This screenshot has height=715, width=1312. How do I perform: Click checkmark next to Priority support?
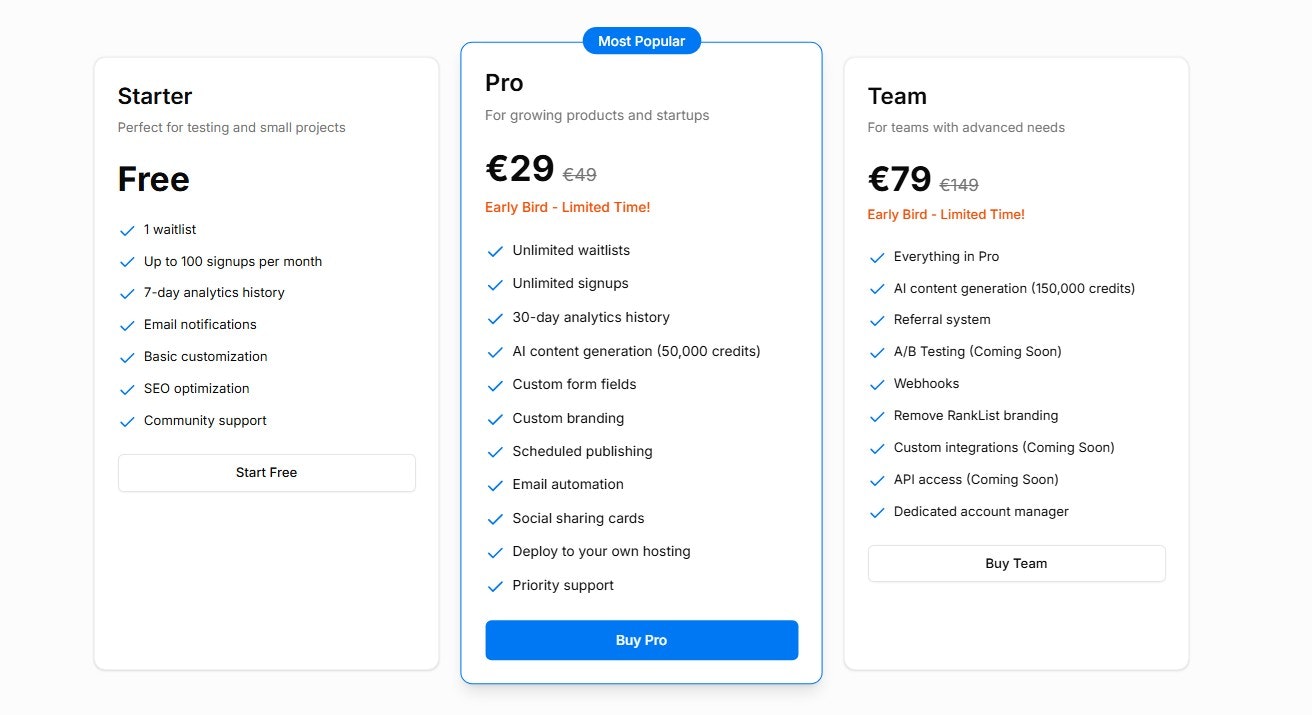(494, 586)
